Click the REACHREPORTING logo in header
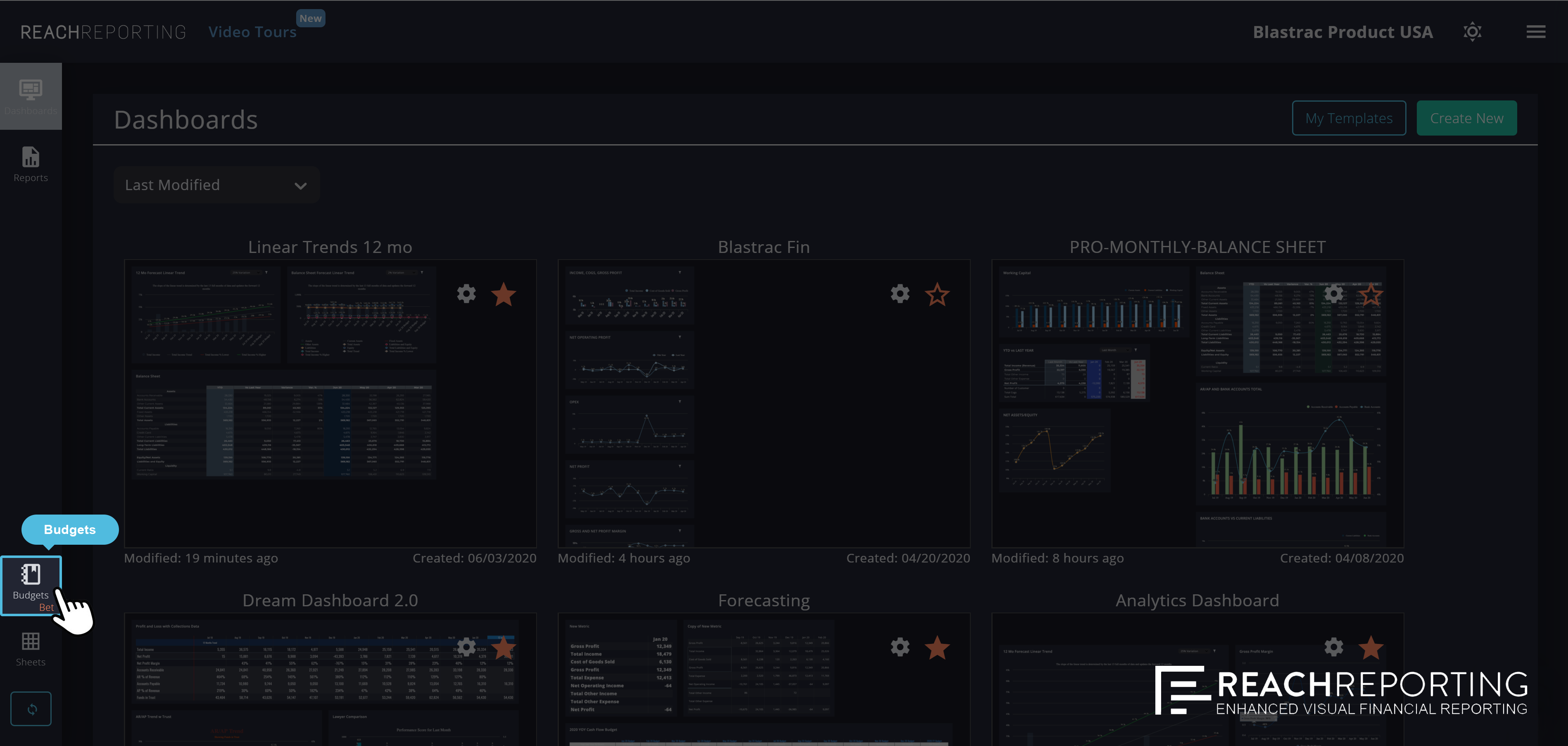The width and height of the screenshot is (1568, 746). pos(103,32)
